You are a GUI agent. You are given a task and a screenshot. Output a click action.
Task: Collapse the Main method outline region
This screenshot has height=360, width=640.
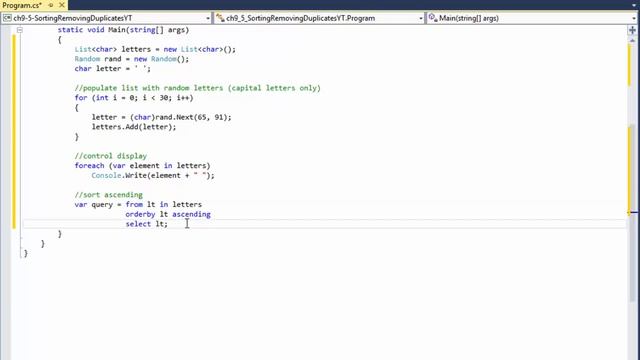click(x=19, y=30)
